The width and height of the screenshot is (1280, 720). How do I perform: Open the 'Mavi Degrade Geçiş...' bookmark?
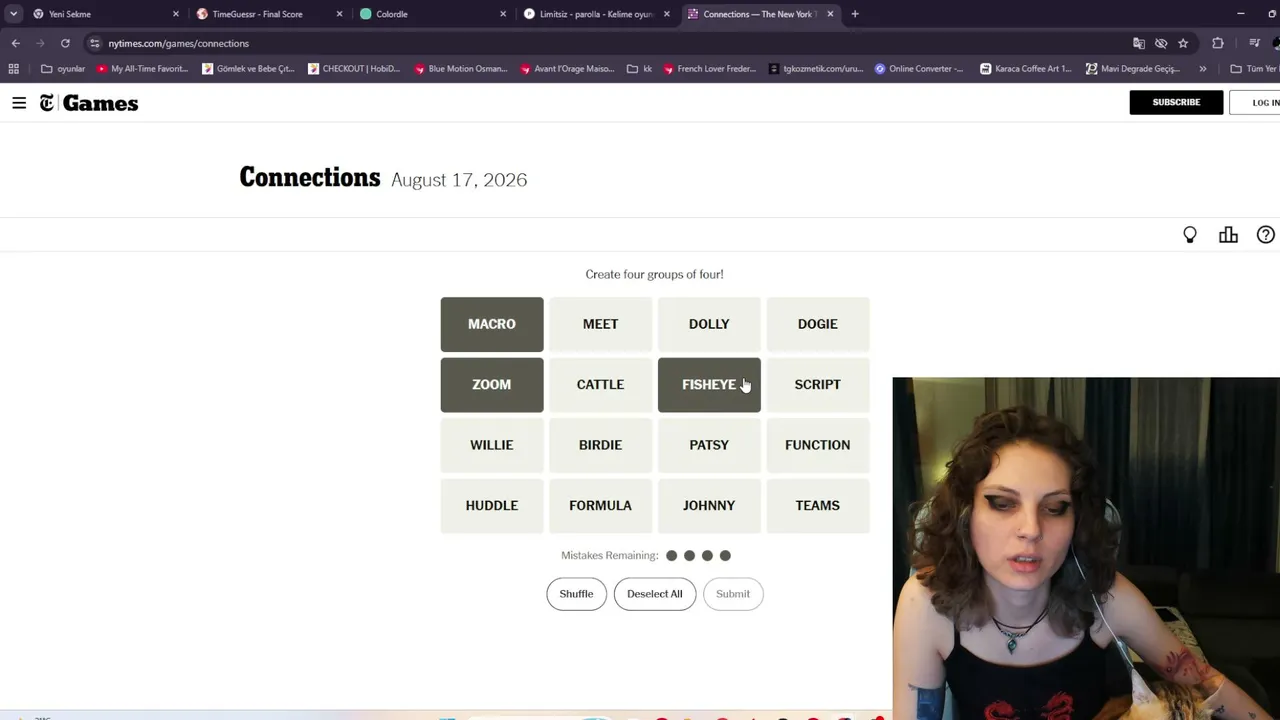coord(1133,69)
